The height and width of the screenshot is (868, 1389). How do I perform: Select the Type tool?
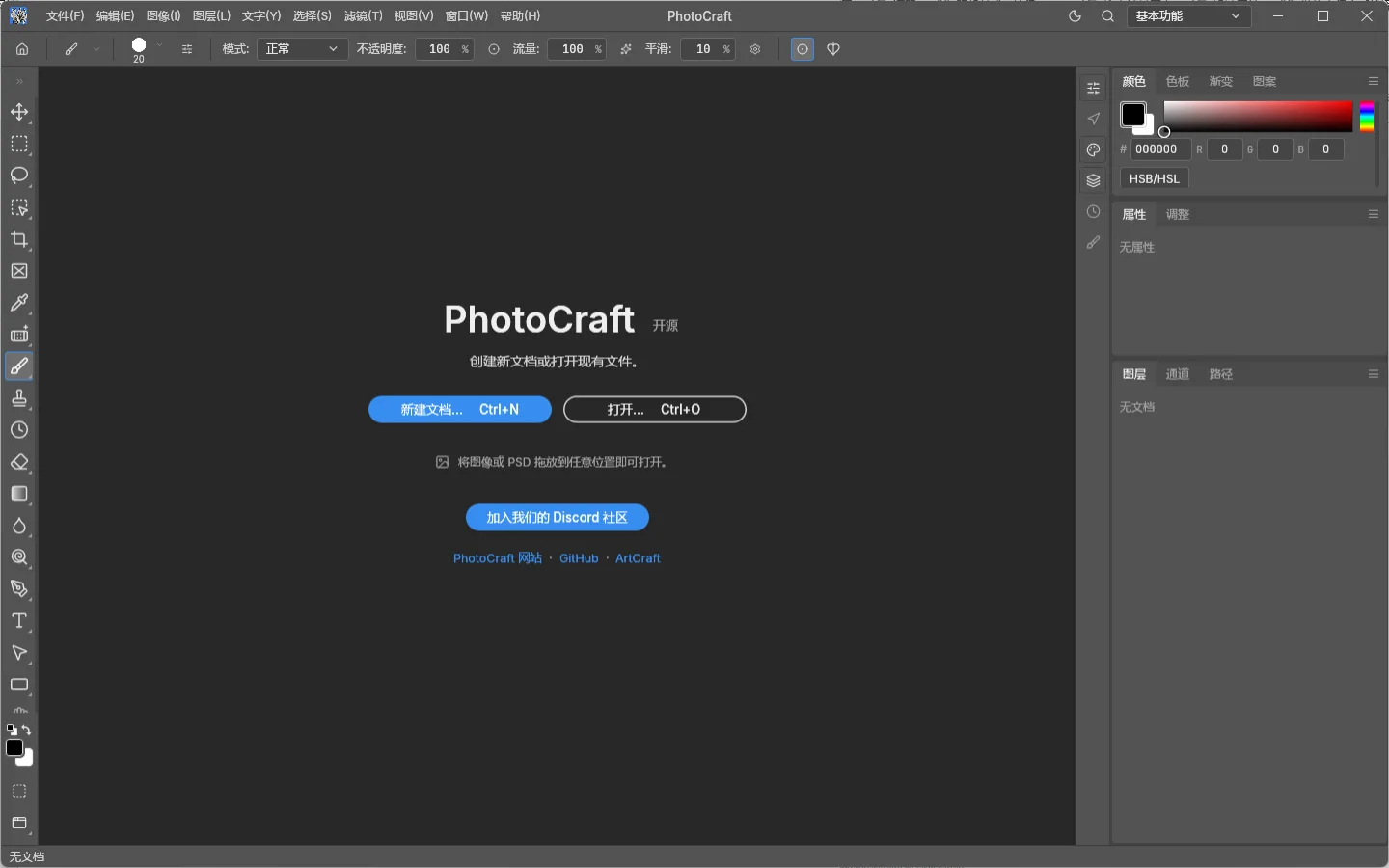[x=19, y=621]
